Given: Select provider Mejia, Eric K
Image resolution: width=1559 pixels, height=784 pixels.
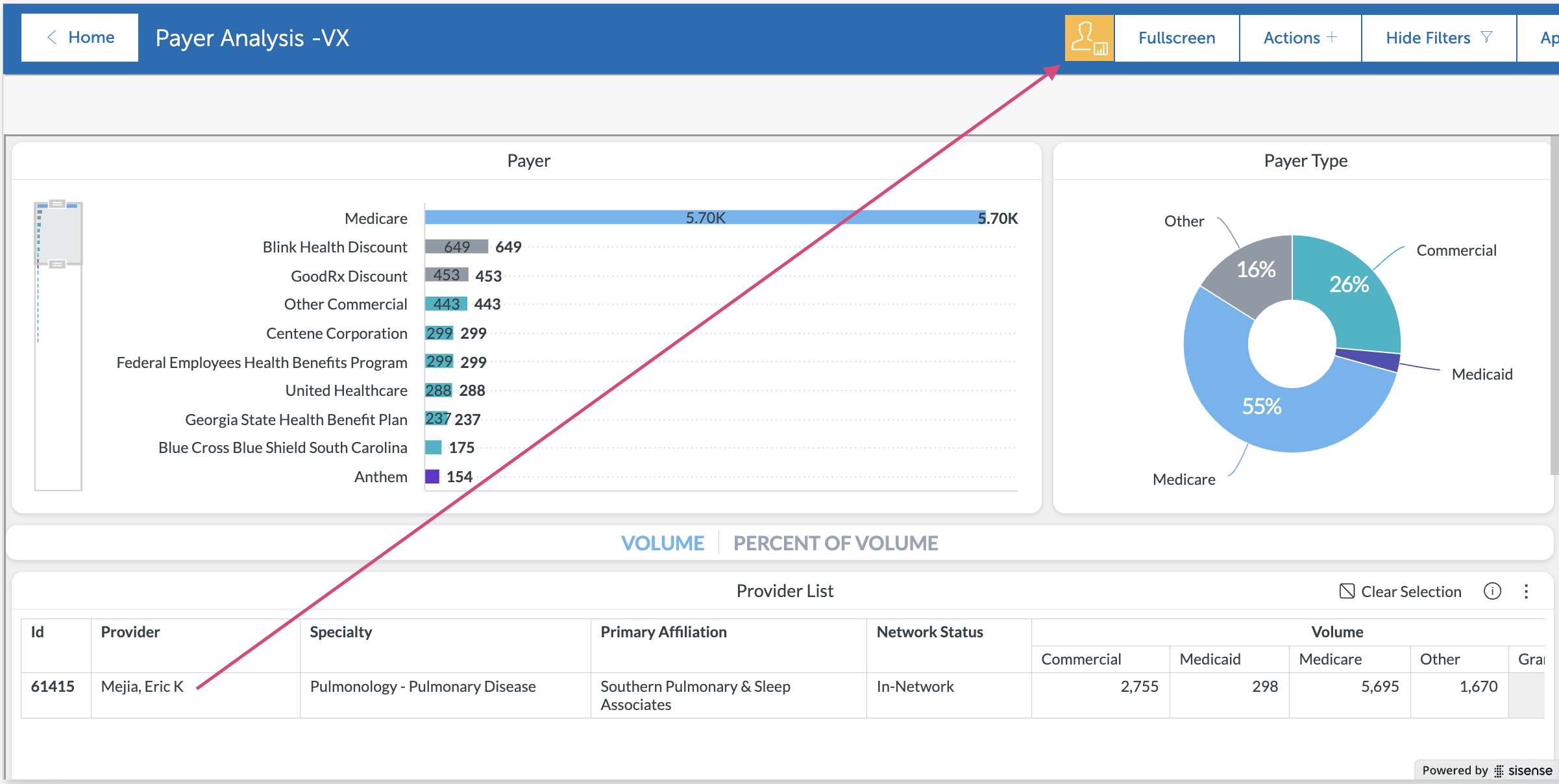Looking at the screenshot, I should click(x=142, y=687).
